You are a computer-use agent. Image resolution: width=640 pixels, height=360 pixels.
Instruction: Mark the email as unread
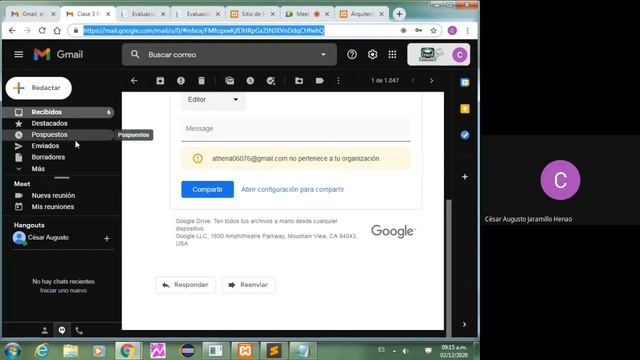(x=229, y=81)
